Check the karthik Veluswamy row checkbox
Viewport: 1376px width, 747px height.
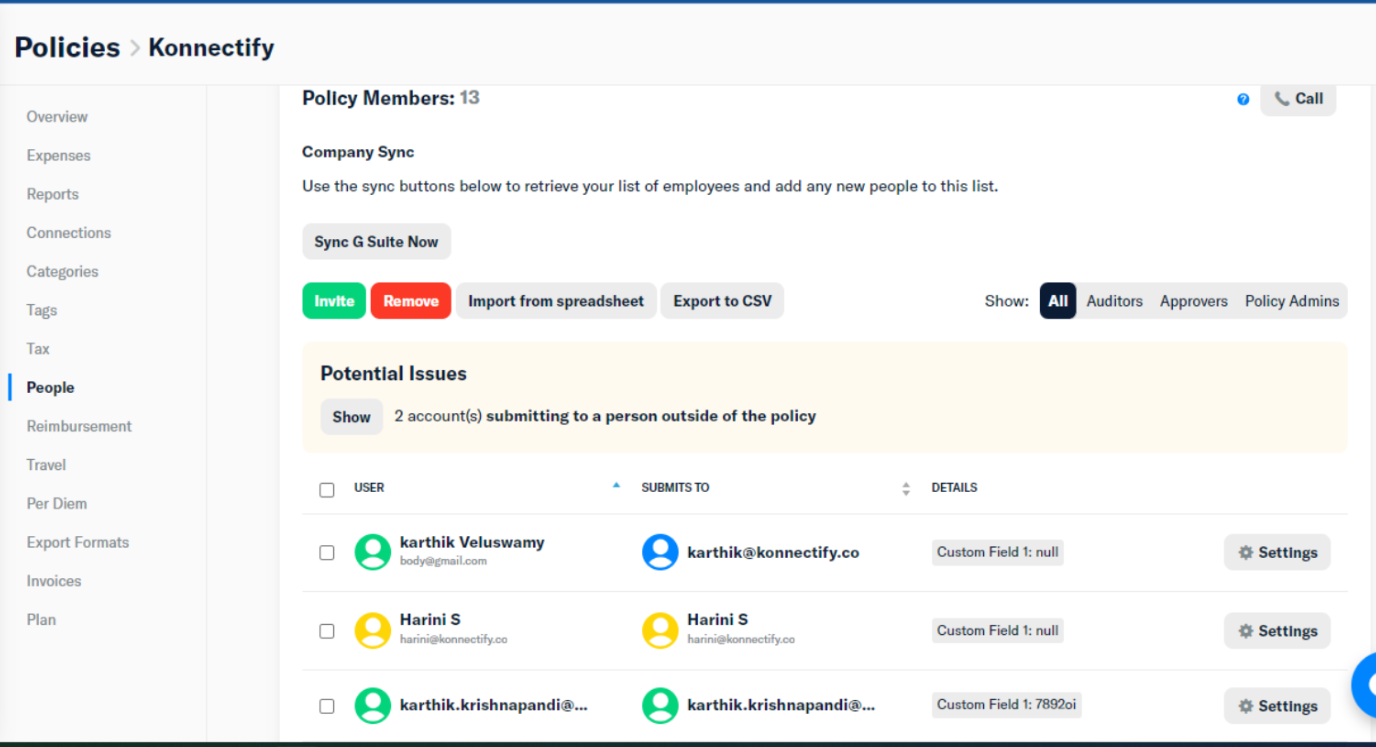click(327, 553)
